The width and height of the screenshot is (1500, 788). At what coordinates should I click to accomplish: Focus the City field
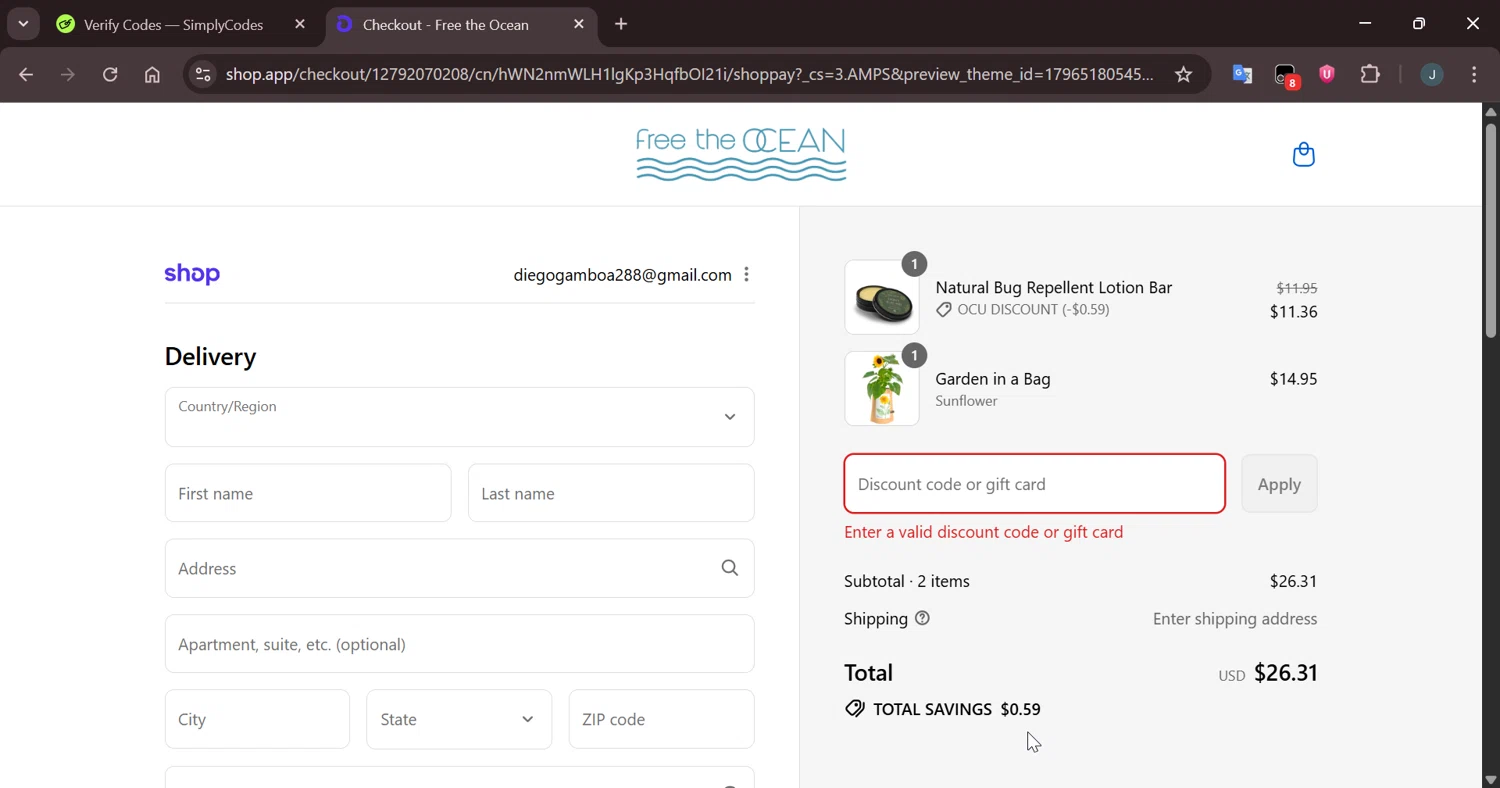click(x=257, y=719)
